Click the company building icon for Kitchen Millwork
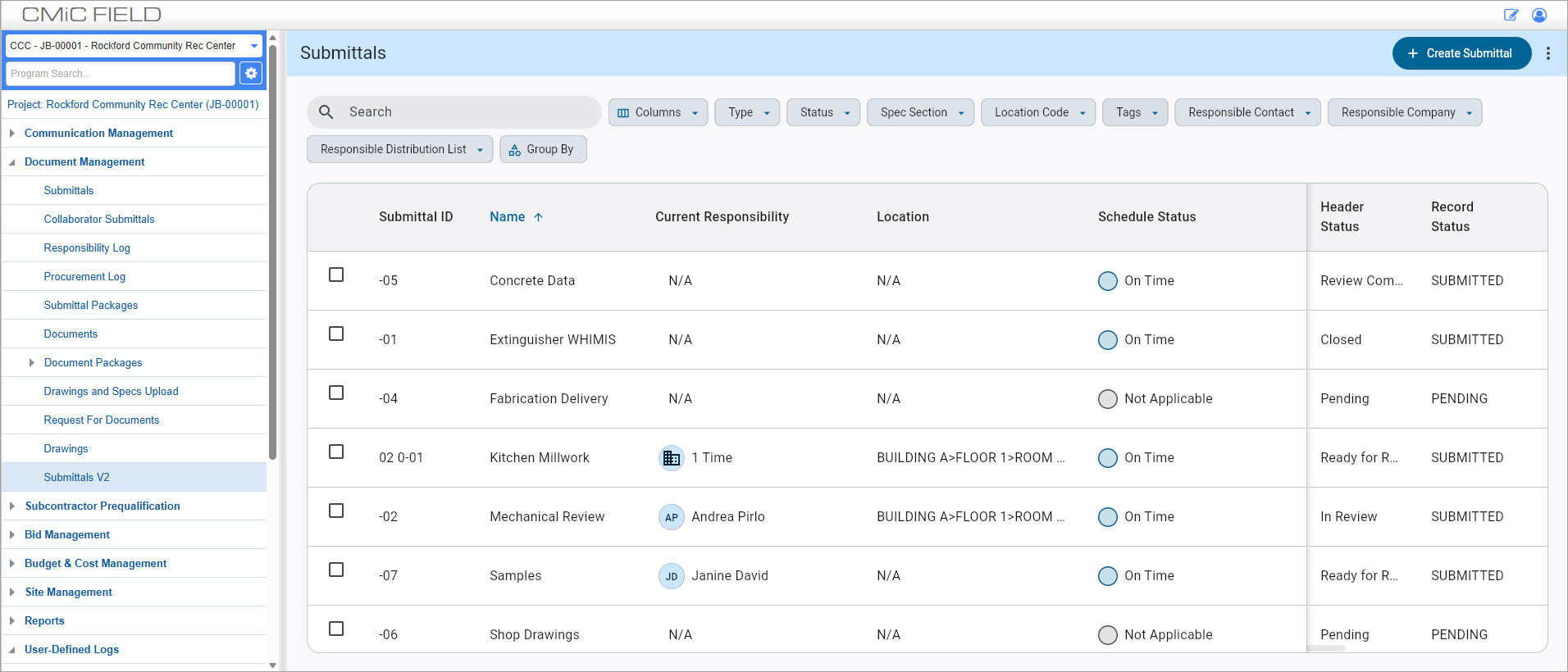The image size is (1568, 672). tap(672, 458)
